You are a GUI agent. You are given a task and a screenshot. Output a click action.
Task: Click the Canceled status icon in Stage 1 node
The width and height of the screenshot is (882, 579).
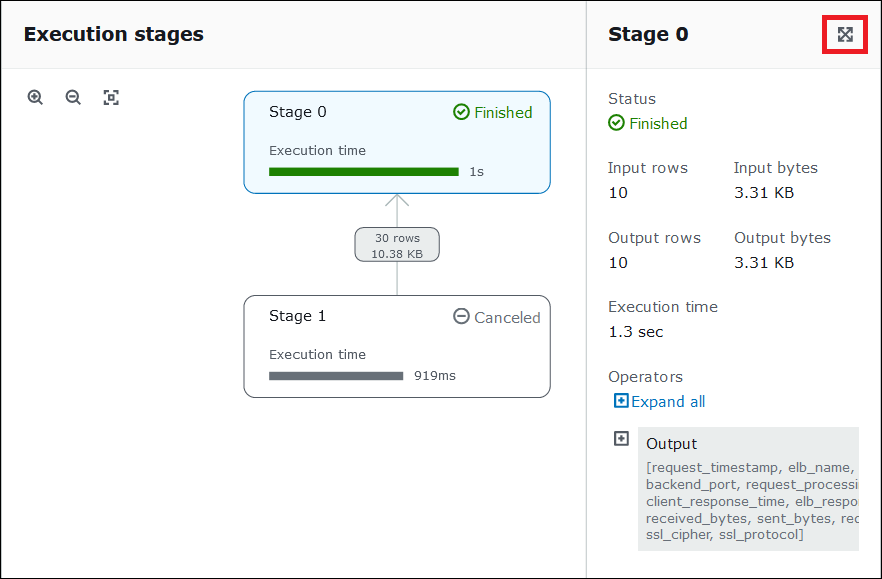pyautogui.click(x=461, y=316)
